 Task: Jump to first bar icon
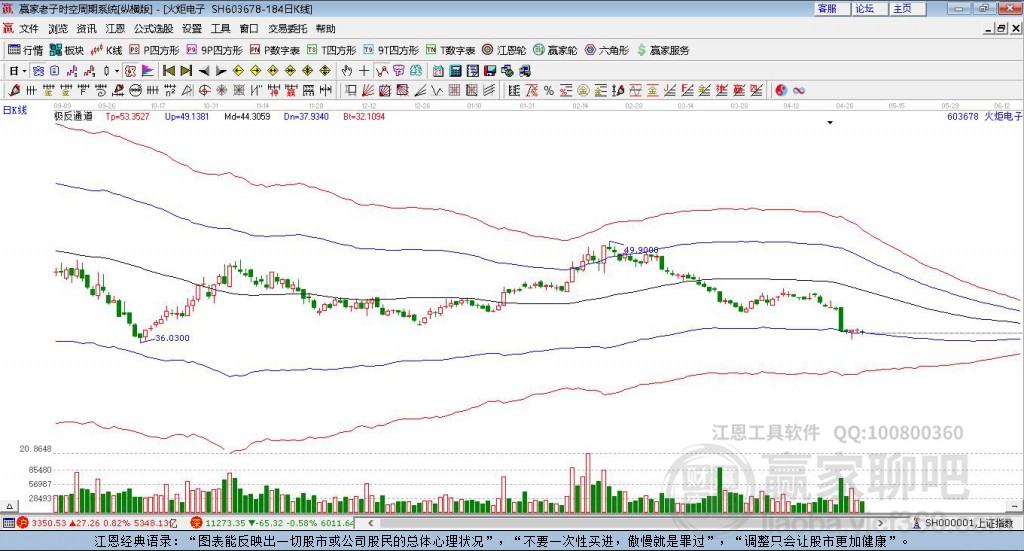point(169,71)
